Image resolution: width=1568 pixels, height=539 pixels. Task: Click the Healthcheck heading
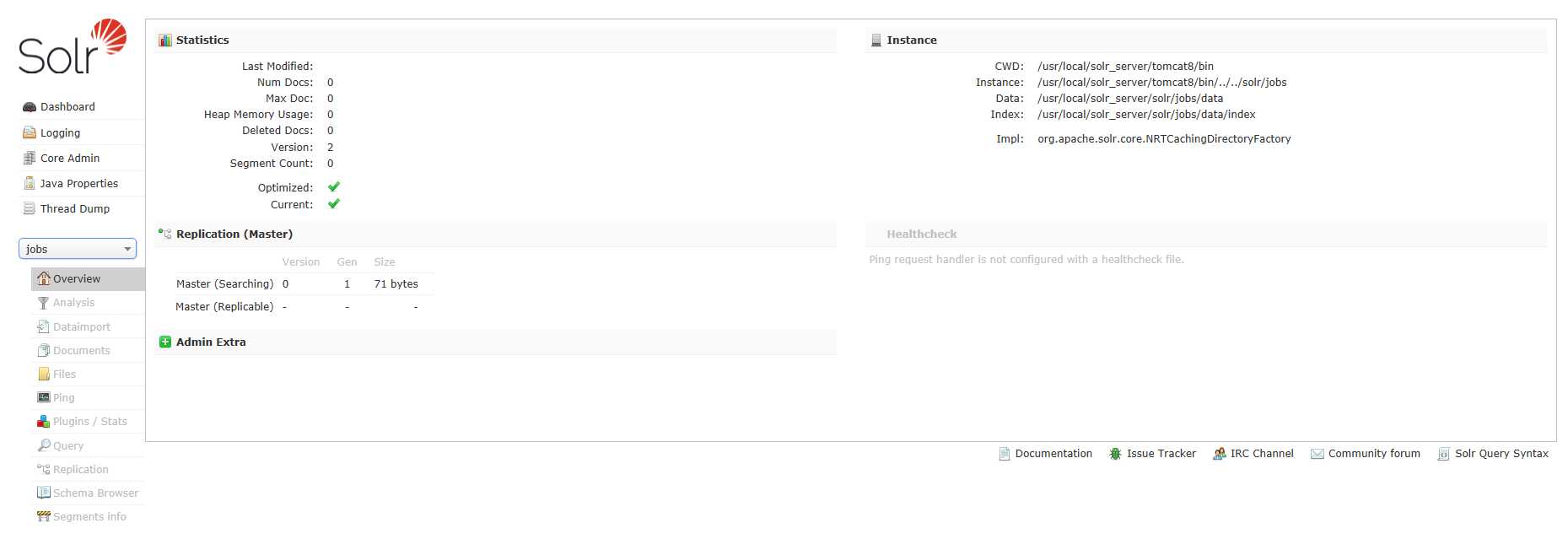pos(921,234)
